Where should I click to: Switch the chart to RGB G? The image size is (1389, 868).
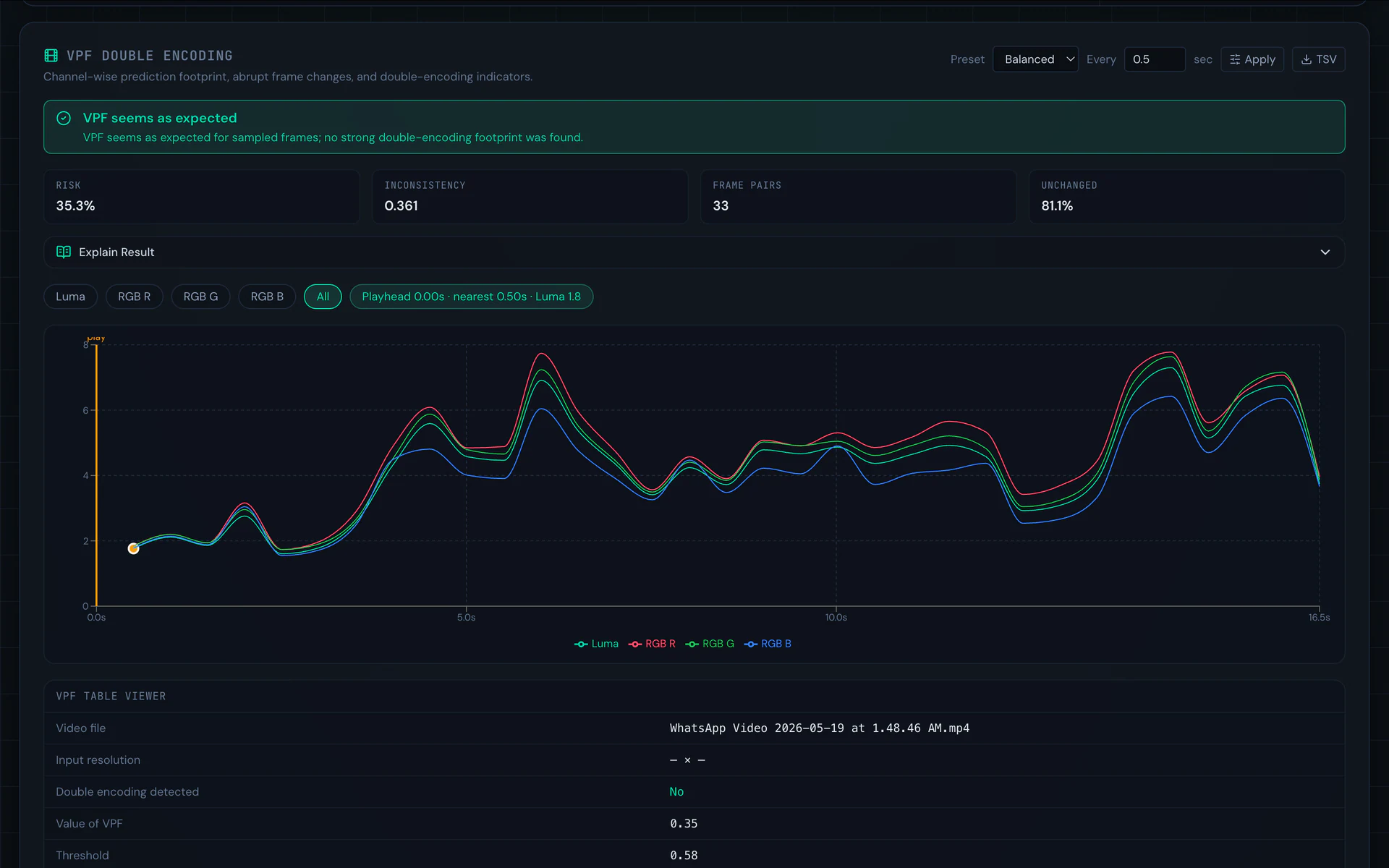point(200,297)
